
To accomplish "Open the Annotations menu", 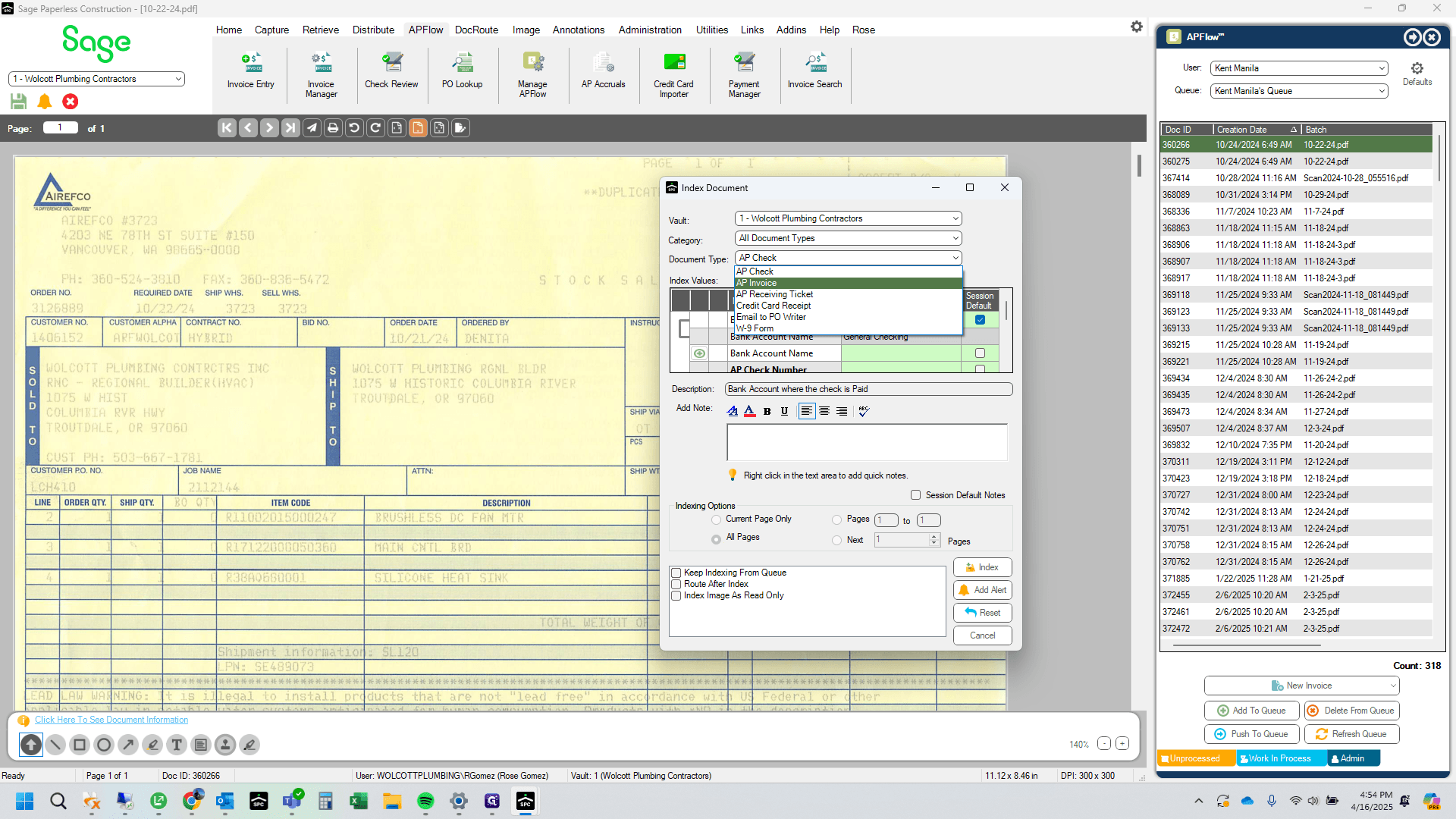I will click(578, 30).
